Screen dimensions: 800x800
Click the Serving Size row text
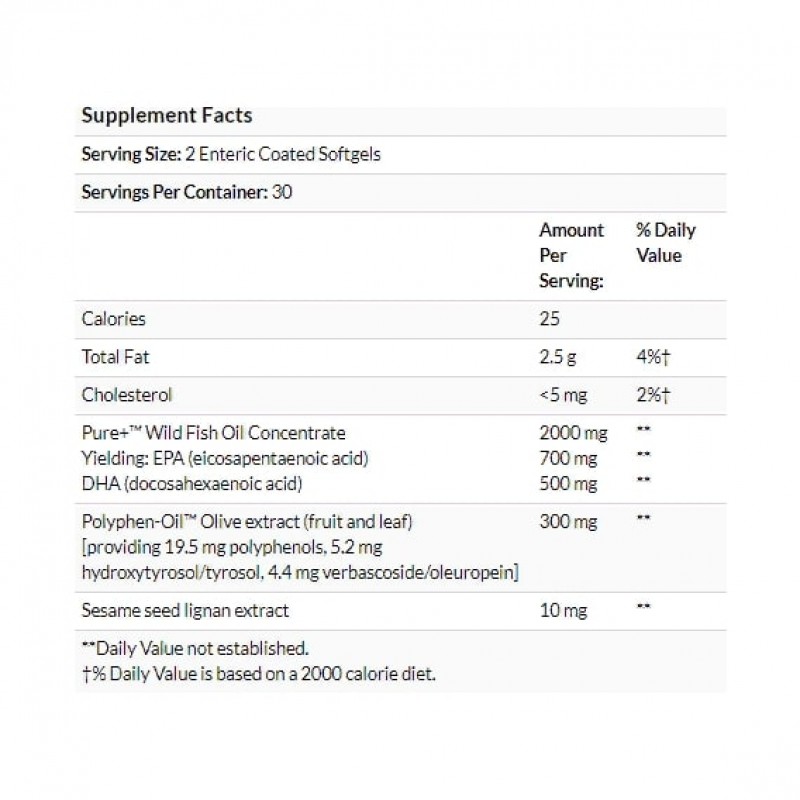[x=231, y=155]
